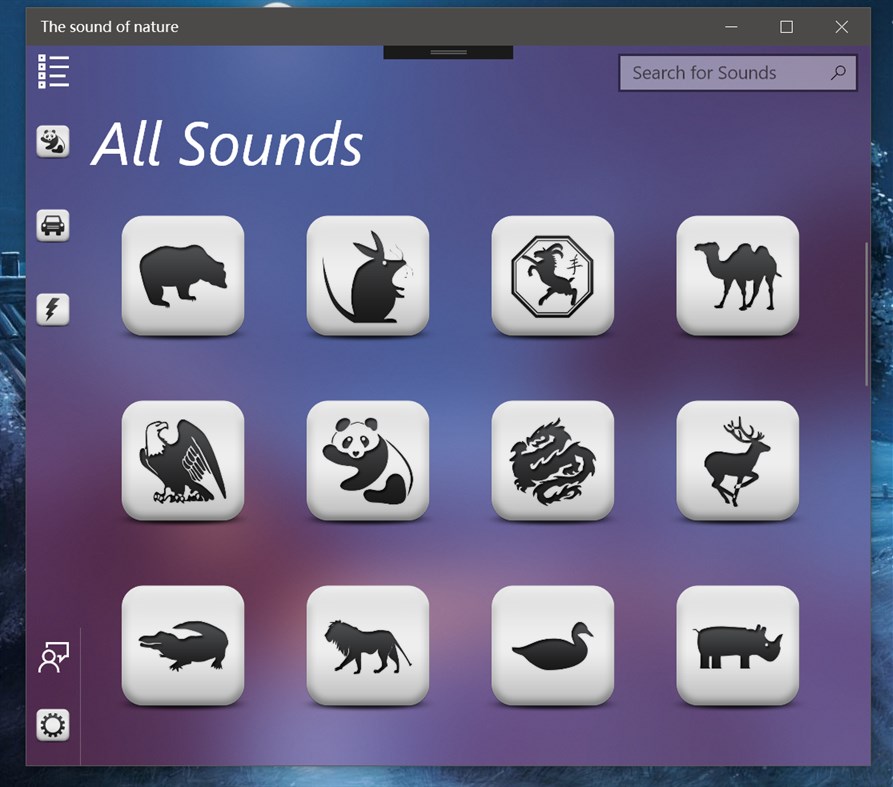
Task: Play the crocodile sound tile
Action: (x=183, y=645)
